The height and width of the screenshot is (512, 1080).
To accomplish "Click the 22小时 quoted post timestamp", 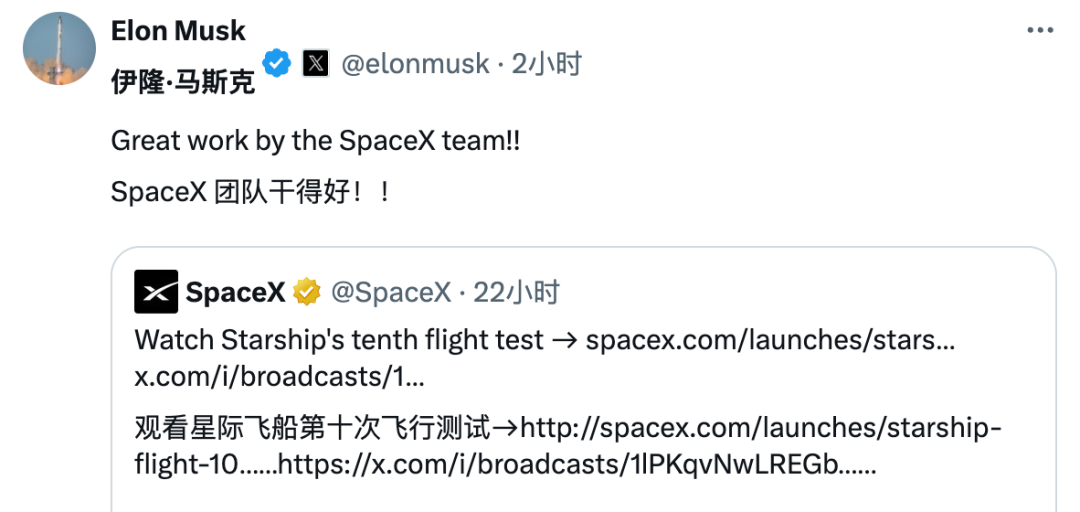I will (516, 292).
